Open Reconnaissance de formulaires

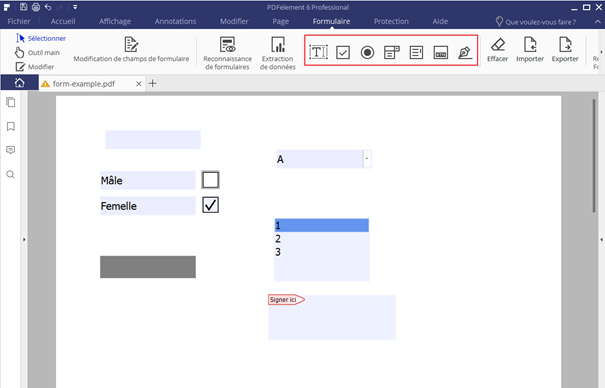(x=227, y=53)
